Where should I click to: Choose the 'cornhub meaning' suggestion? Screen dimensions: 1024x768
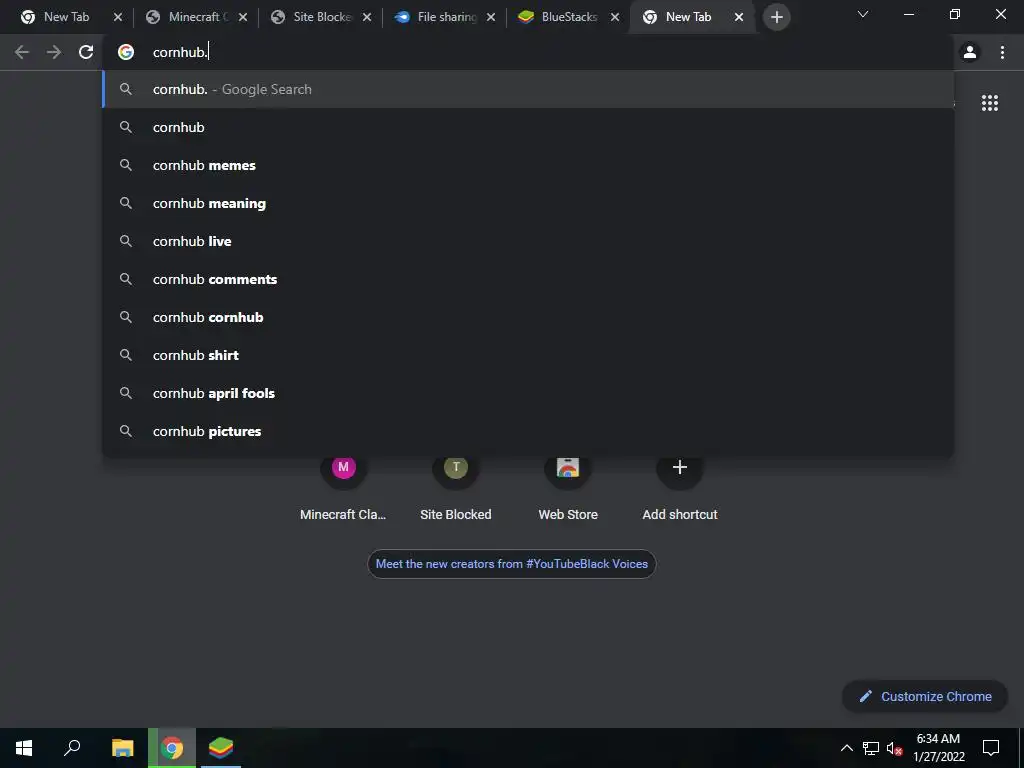[x=528, y=203]
